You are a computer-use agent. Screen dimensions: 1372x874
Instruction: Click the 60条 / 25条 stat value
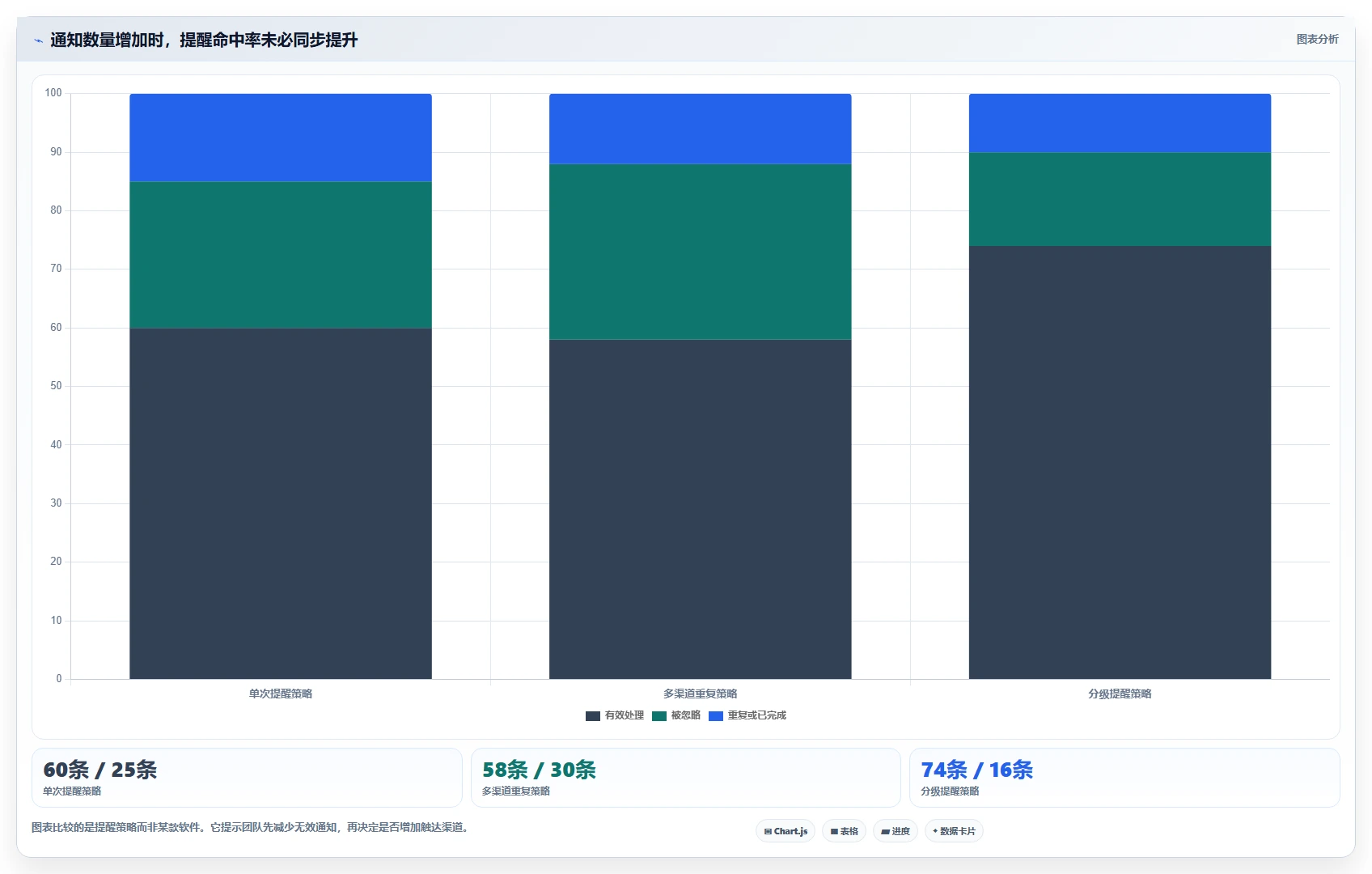pyautogui.click(x=100, y=770)
